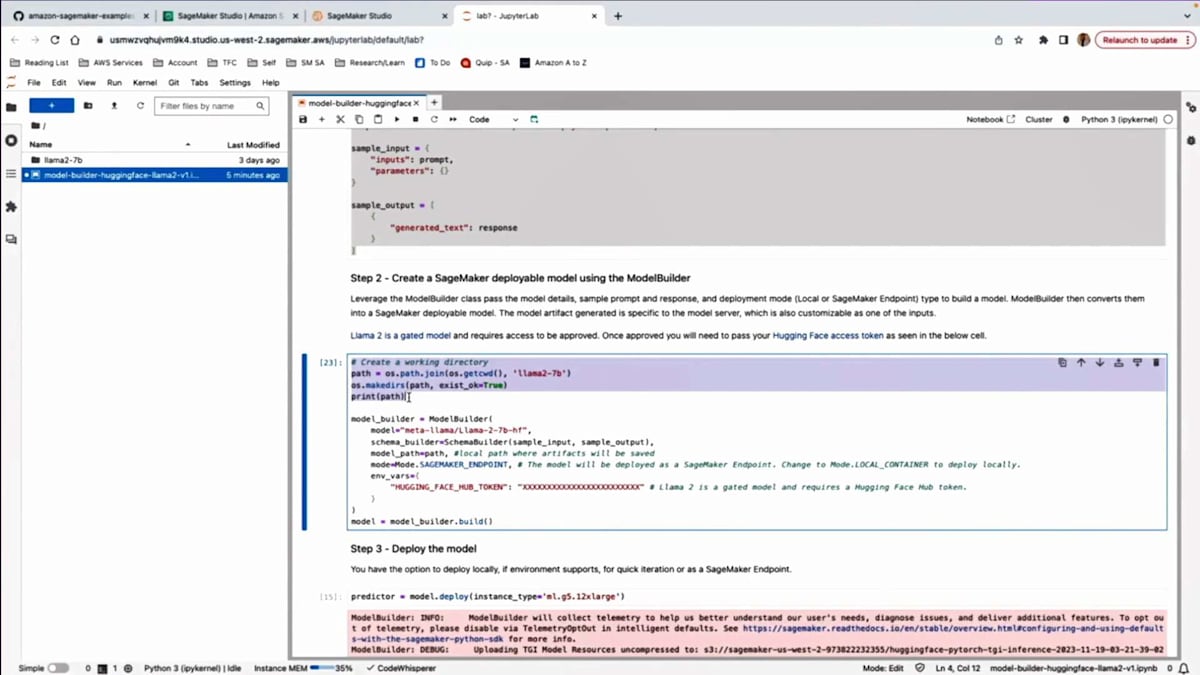Open the Kernel menu
The width and height of the screenshot is (1200, 675).
click(144, 83)
